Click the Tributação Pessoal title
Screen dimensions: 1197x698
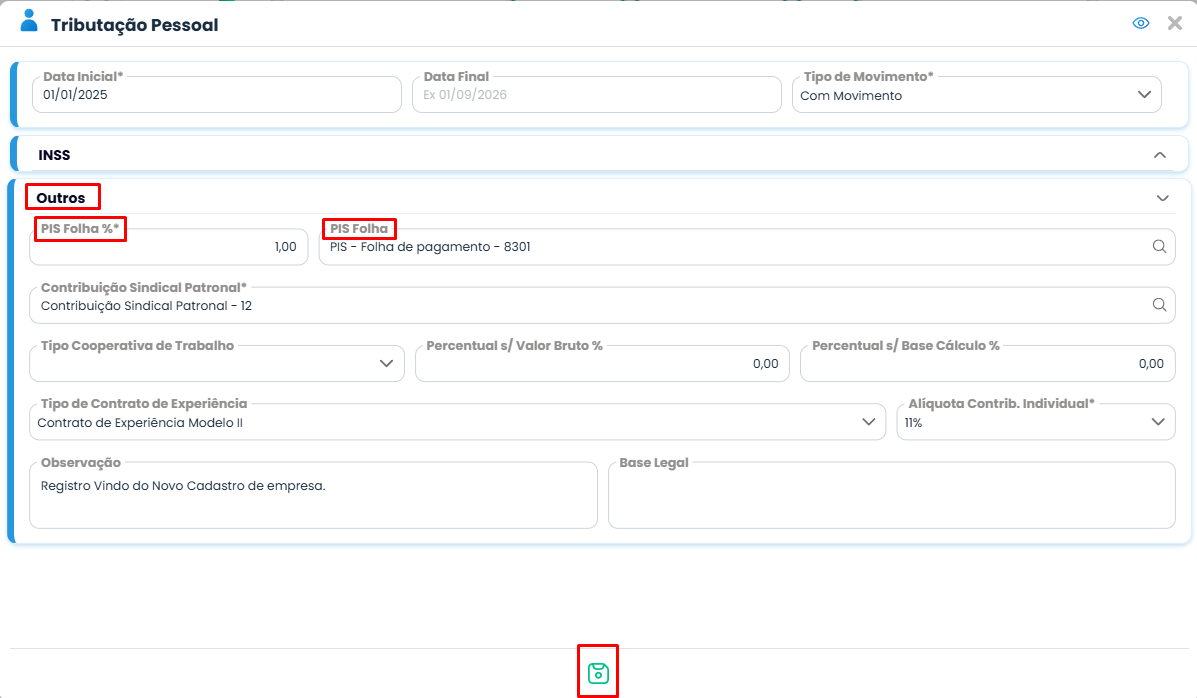pos(134,25)
